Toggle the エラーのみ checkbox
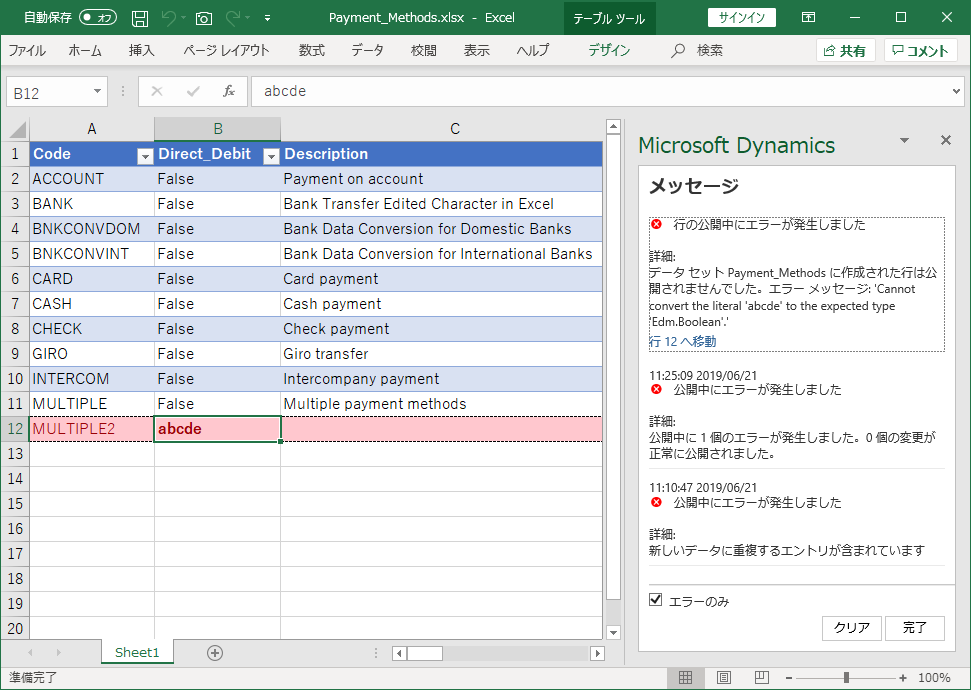This screenshot has height=690, width=971. pyautogui.click(x=655, y=600)
